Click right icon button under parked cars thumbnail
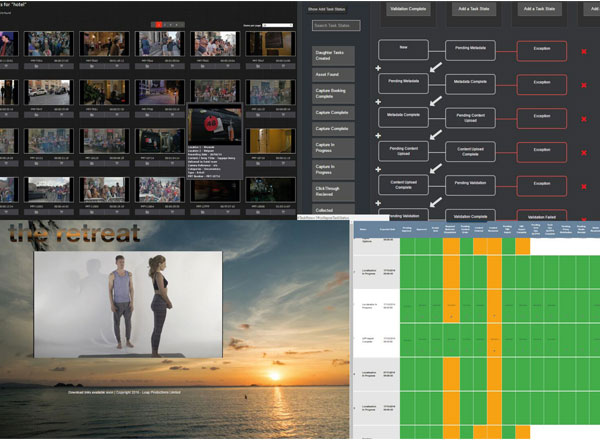 [61, 114]
